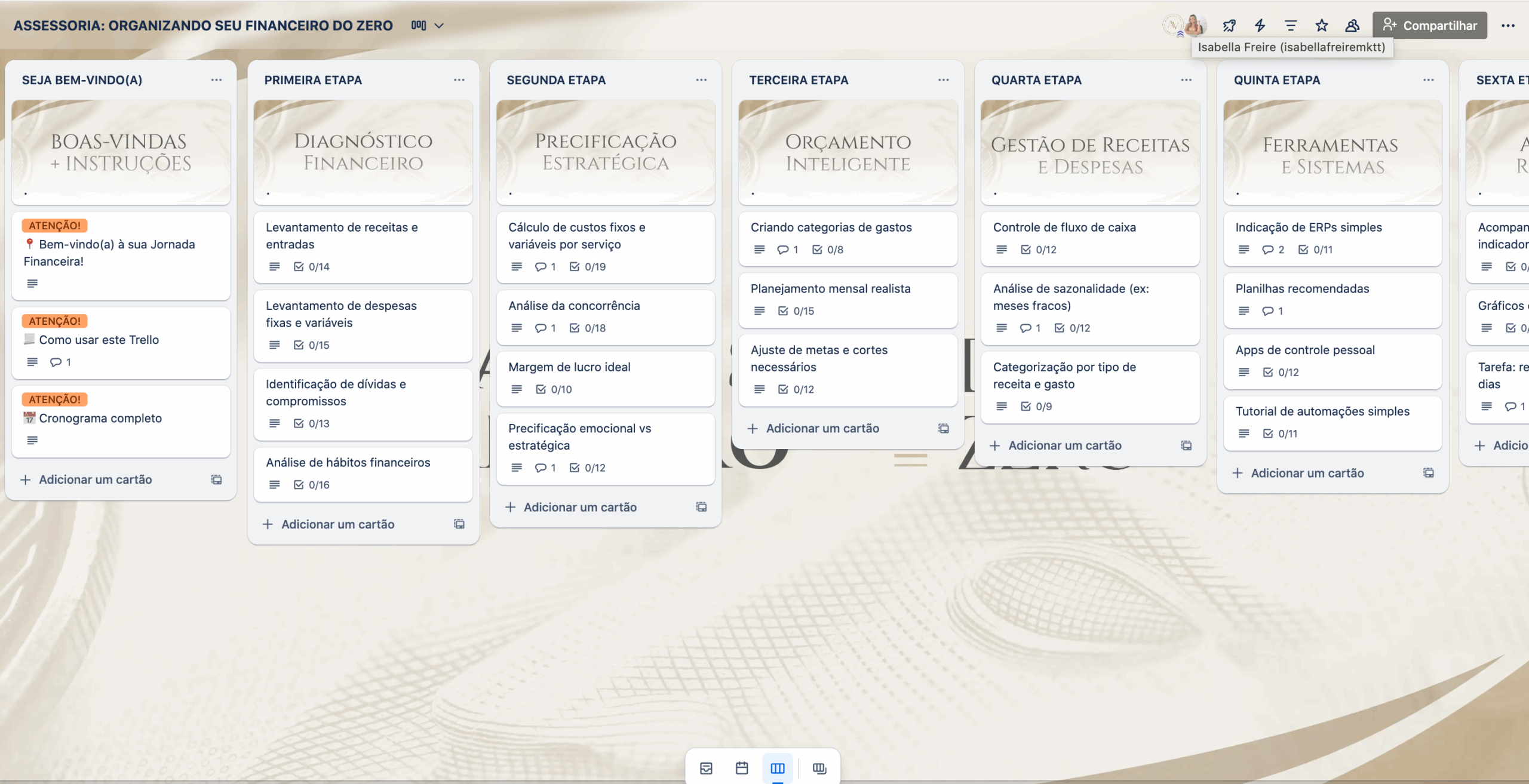The height and width of the screenshot is (784, 1529).
Task: Click Compartilhar button
Action: (x=1429, y=25)
